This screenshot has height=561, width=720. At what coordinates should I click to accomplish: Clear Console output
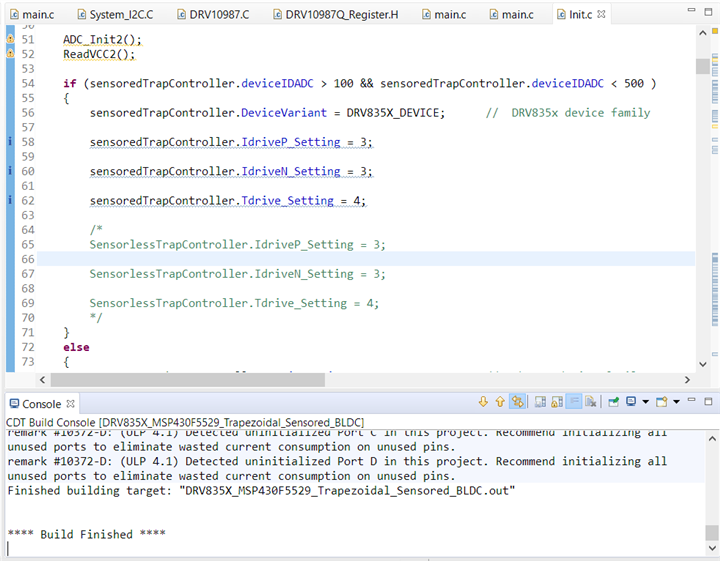pos(591,402)
